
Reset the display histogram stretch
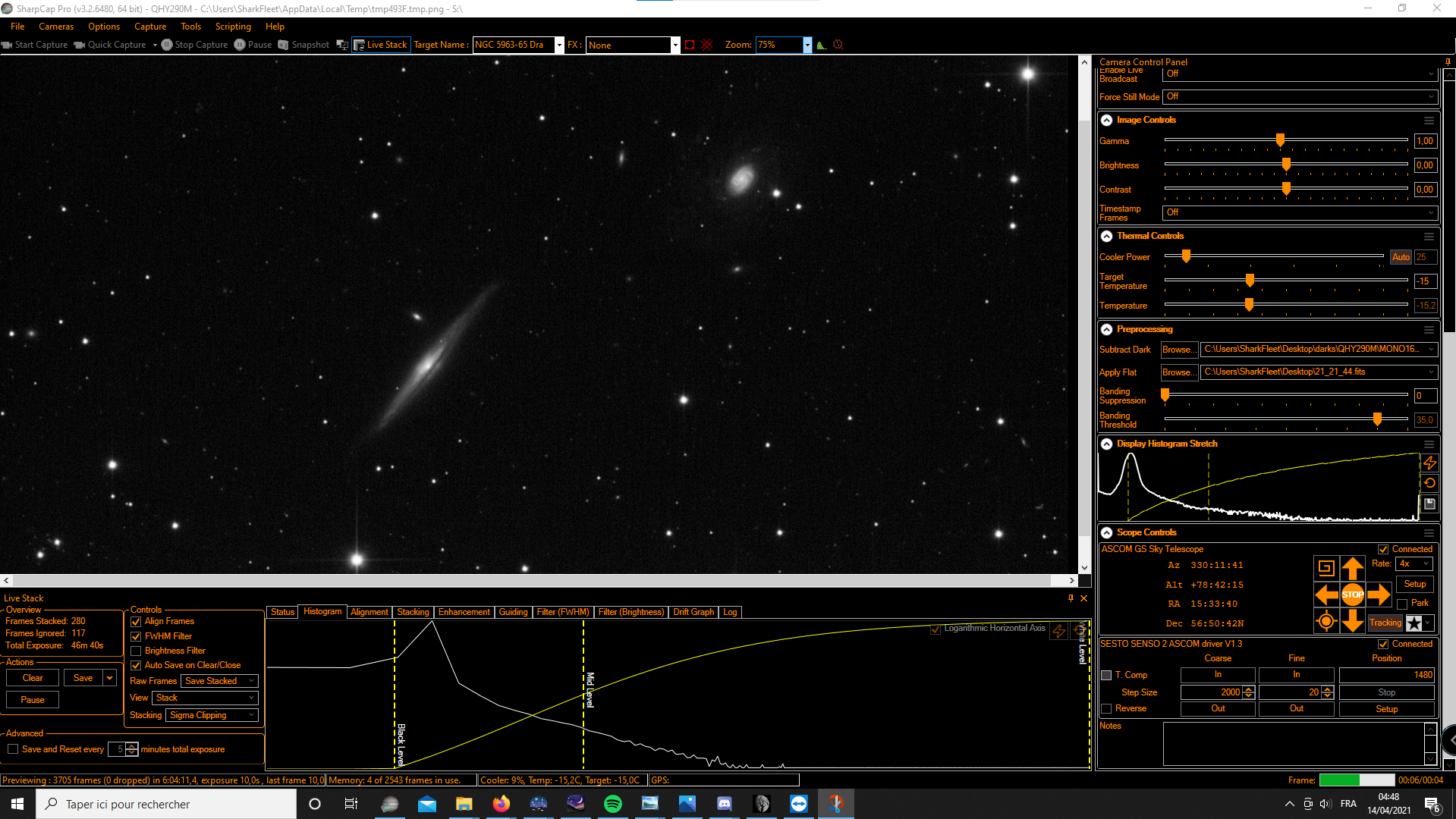tap(1429, 483)
